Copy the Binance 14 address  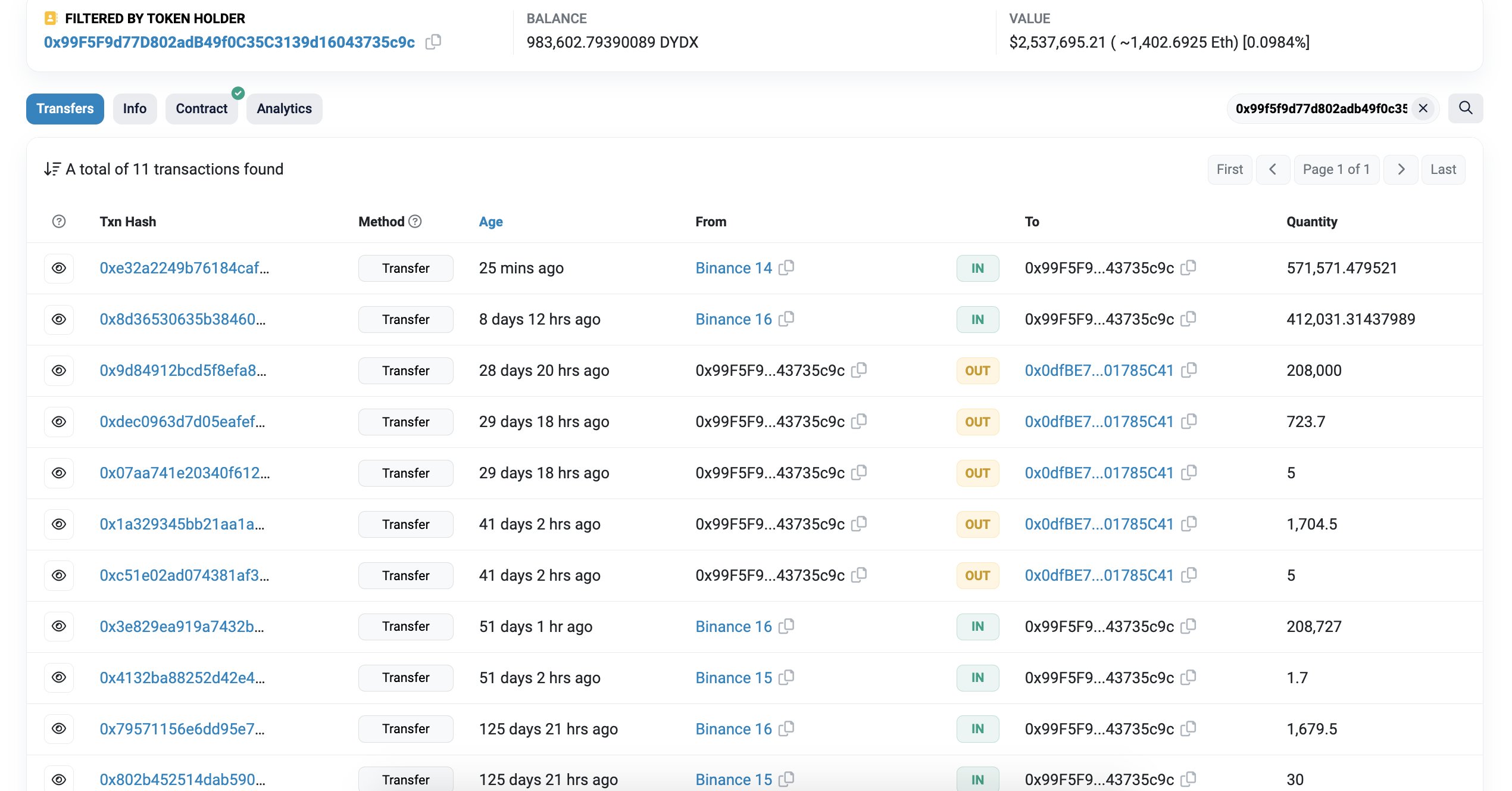coord(787,267)
